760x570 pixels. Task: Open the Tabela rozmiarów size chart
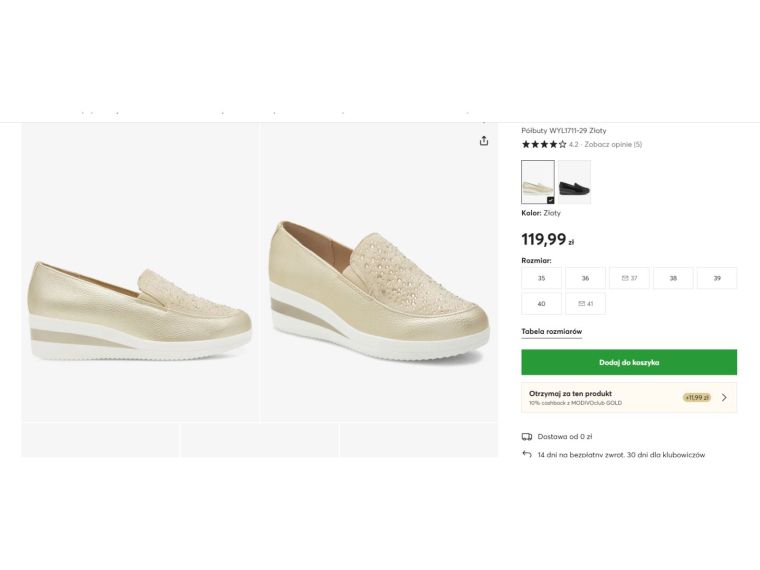click(551, 332)
